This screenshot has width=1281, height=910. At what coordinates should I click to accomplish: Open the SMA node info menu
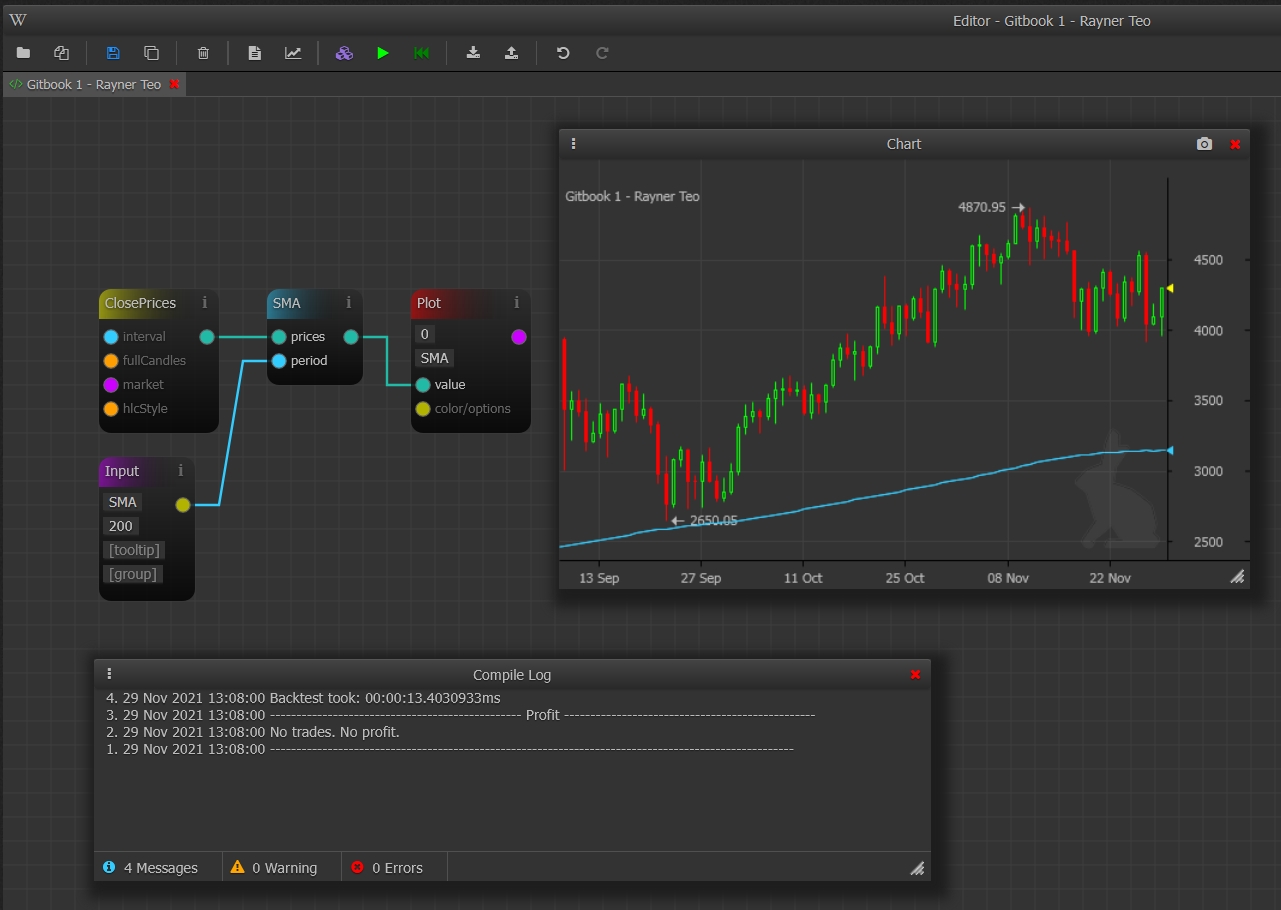(349, 303)
